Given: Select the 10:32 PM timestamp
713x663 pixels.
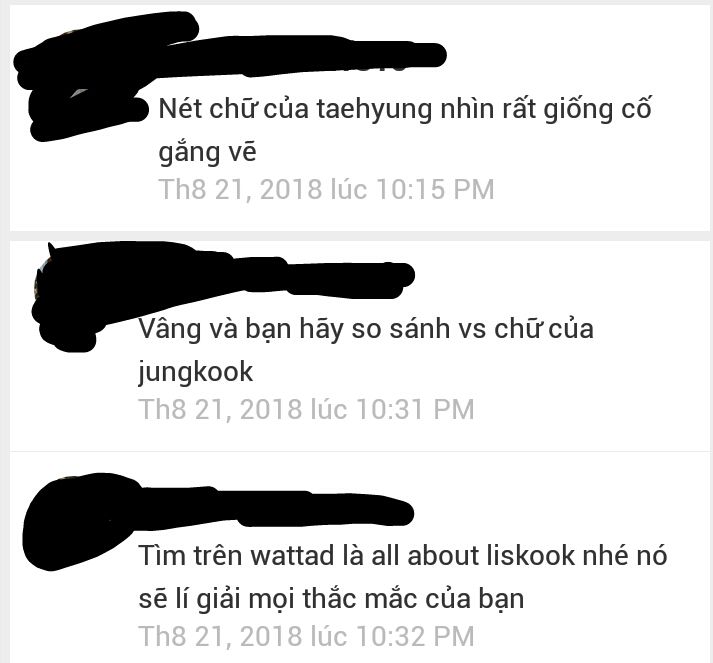Looking at the screenshot, I should coord(306,636).
